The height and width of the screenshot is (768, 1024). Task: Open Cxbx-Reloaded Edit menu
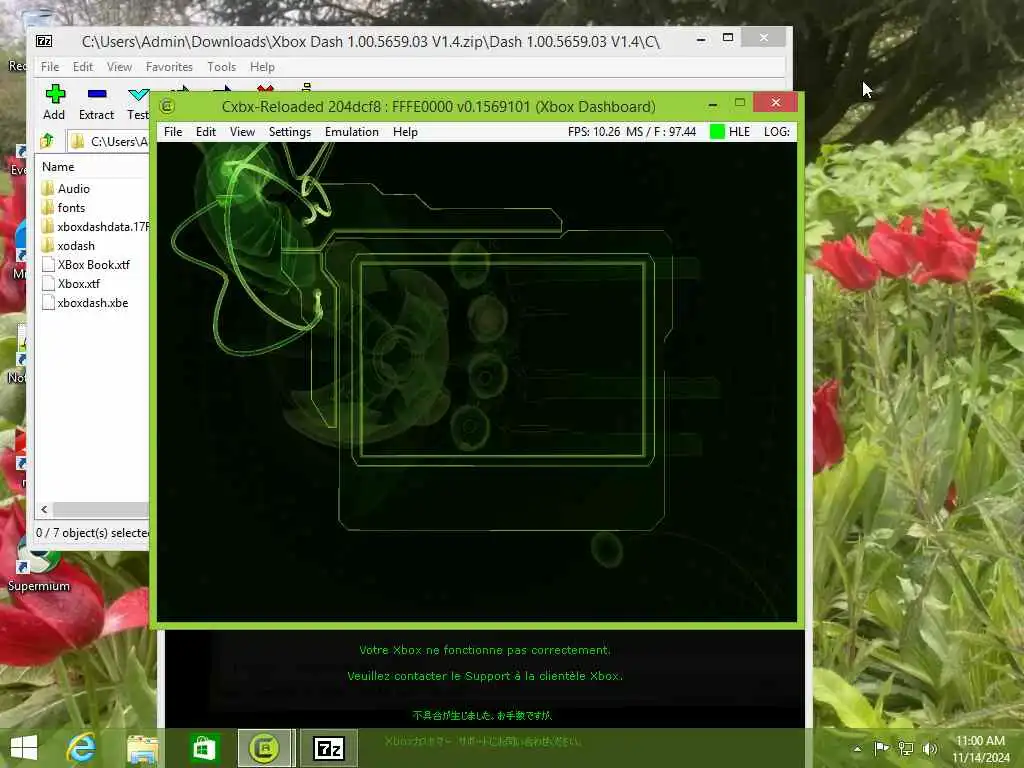point(206,132)
